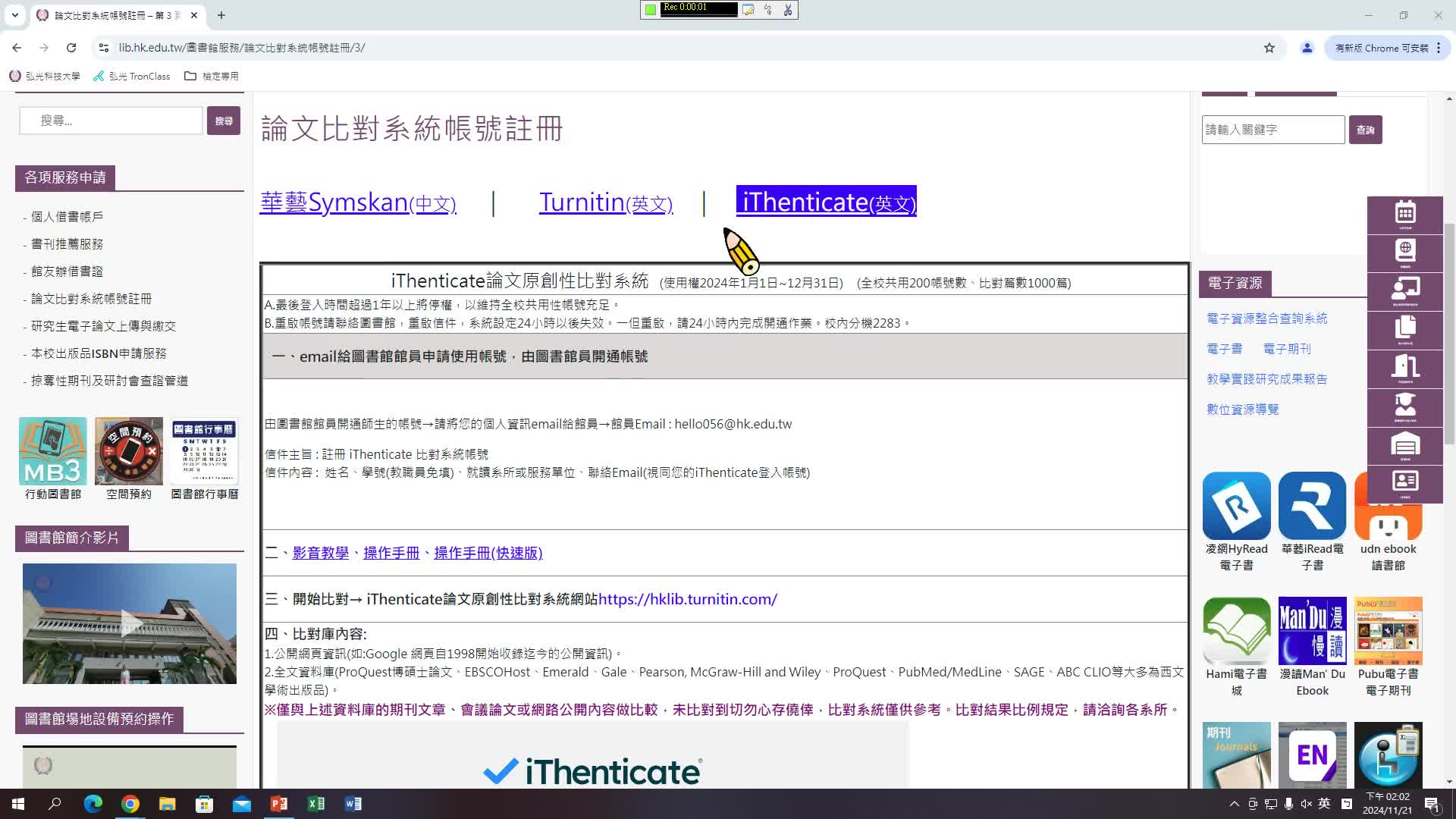
Task: Open the Chrome profile icon
Action: pos(1307,48)
